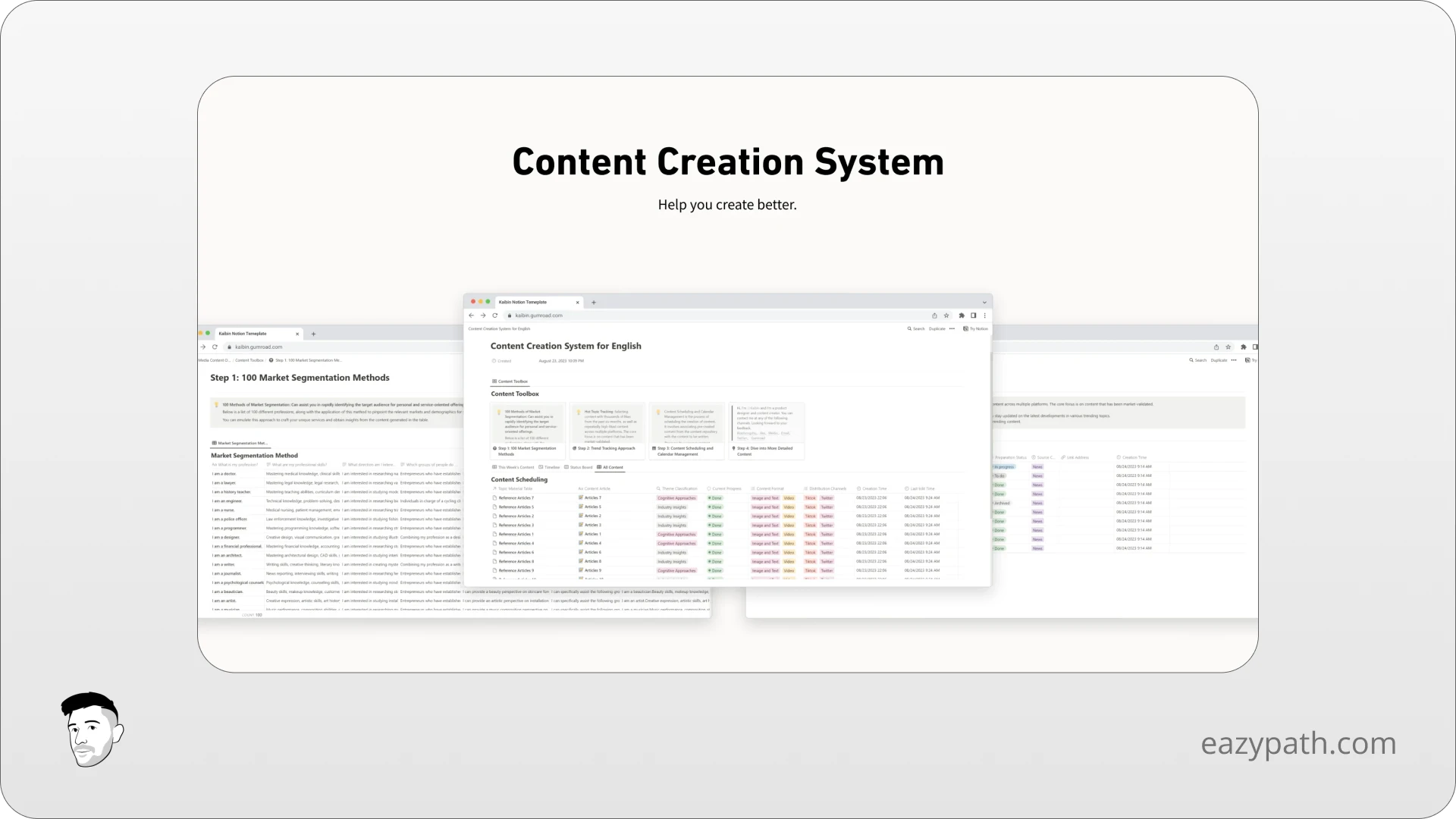Open extensions puzzle icon in right browser window
The width and height of the screenshot is (1456, 819).
pos(1244,347)
